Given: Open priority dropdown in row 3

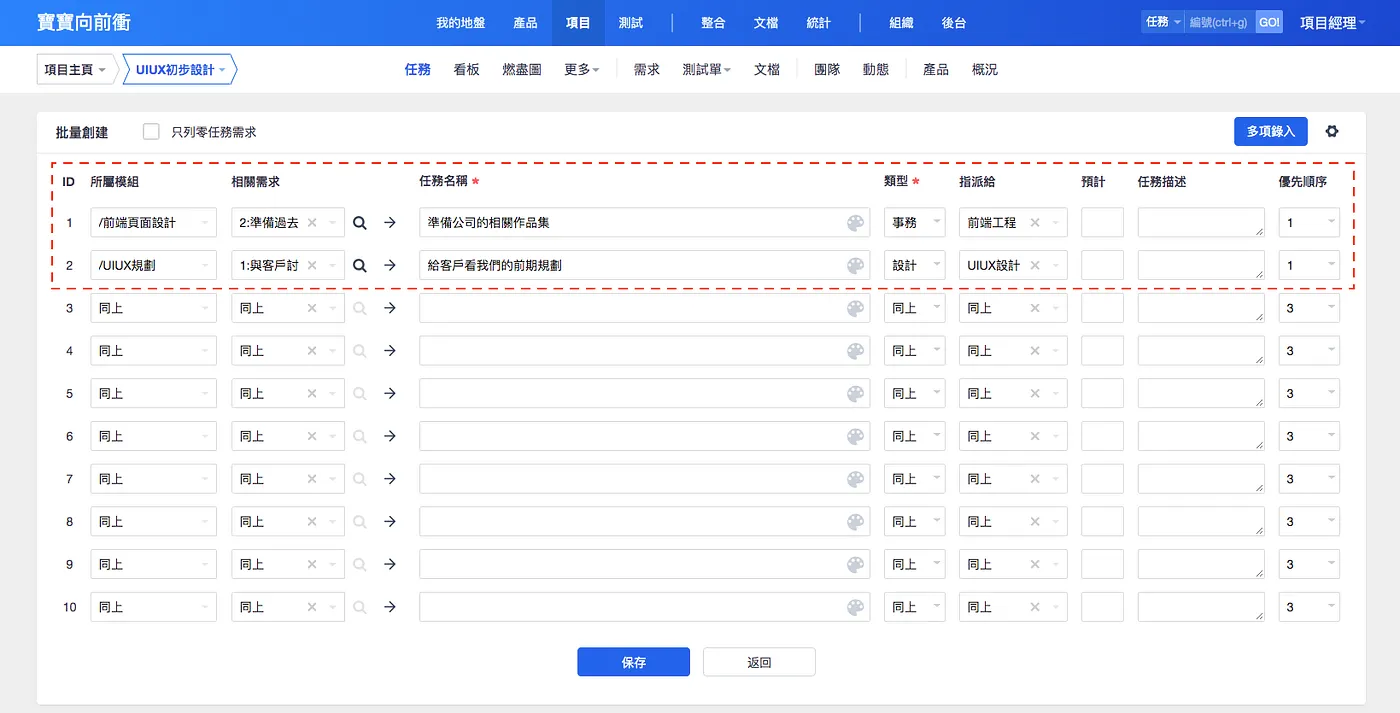Looking at the screenshot, I should pos(1309,308).
